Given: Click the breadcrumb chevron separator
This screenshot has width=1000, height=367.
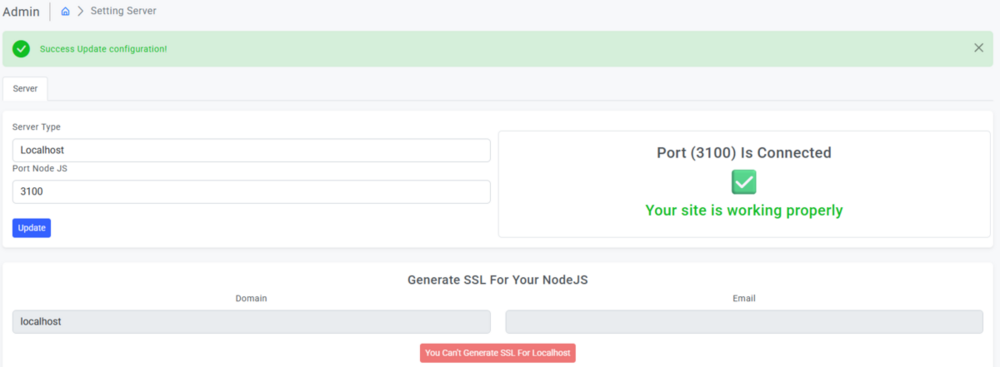Looking at the screenshot, I should (80, 11).
